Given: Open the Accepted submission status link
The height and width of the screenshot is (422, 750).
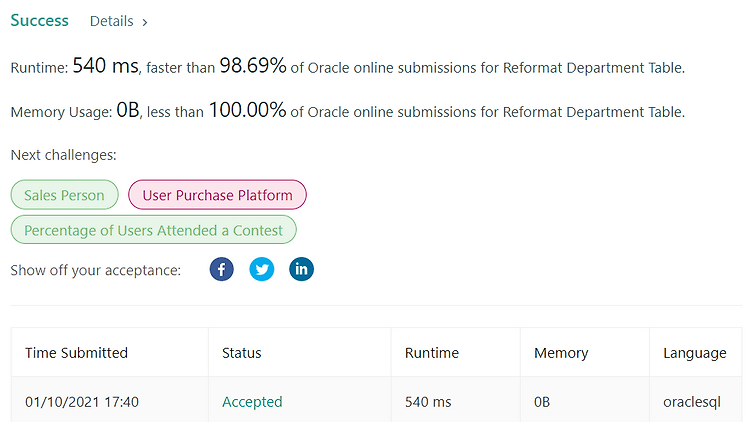Looking at the screenshot, I should click(x=252, y=402).
